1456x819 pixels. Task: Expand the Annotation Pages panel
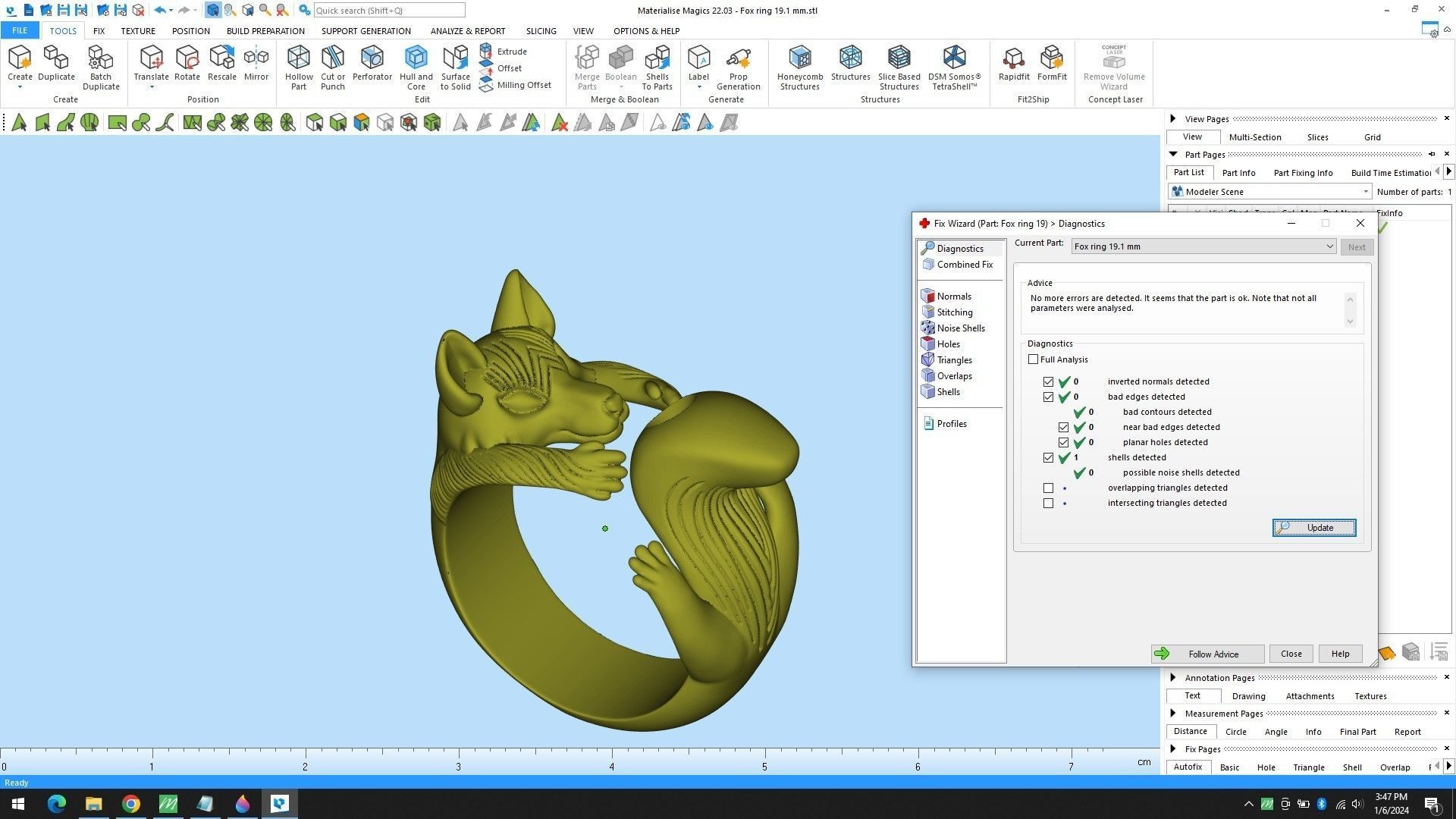[1173, 677]
